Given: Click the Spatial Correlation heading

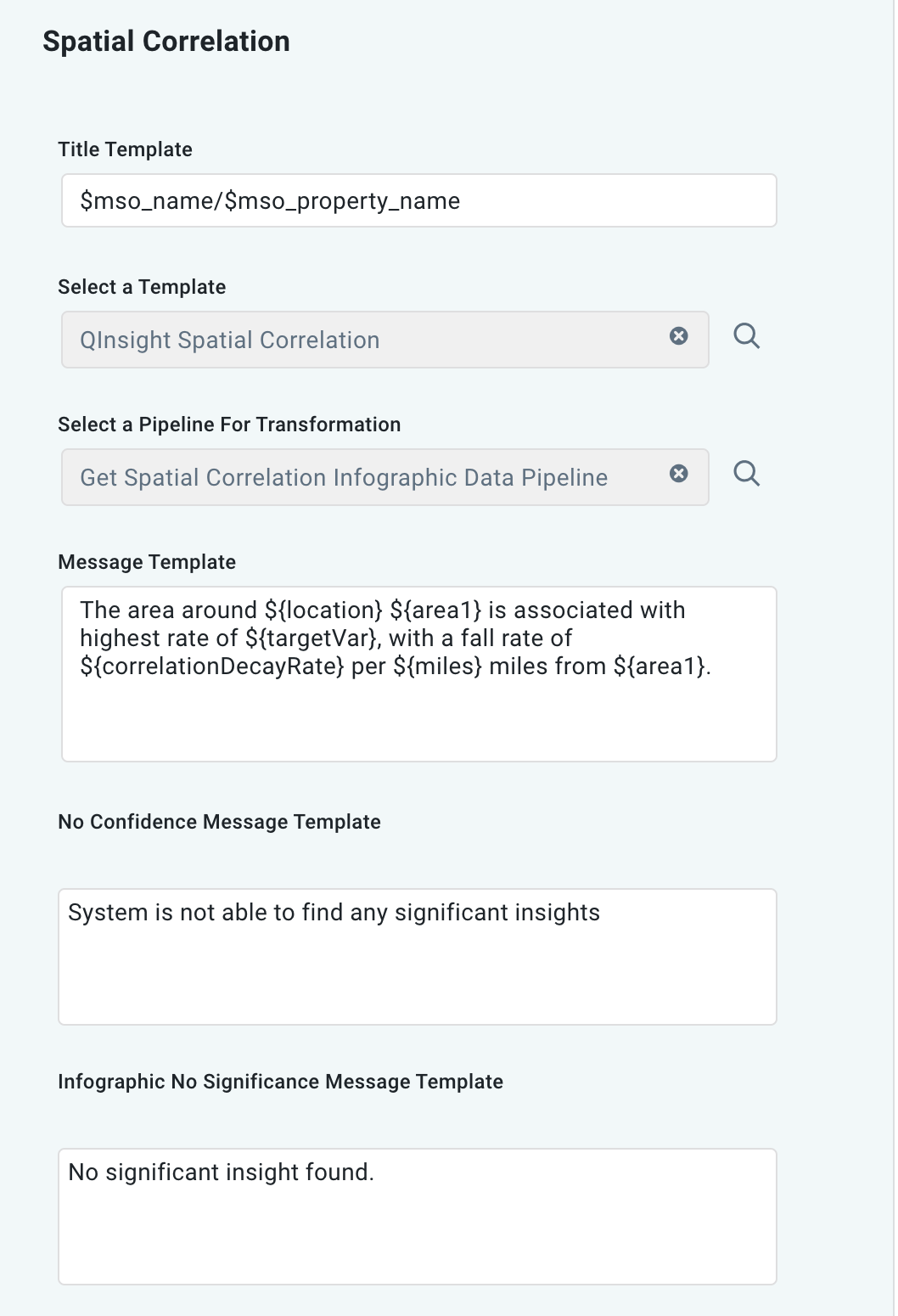Looking at the screenshot, I should (x=166, y=40).
